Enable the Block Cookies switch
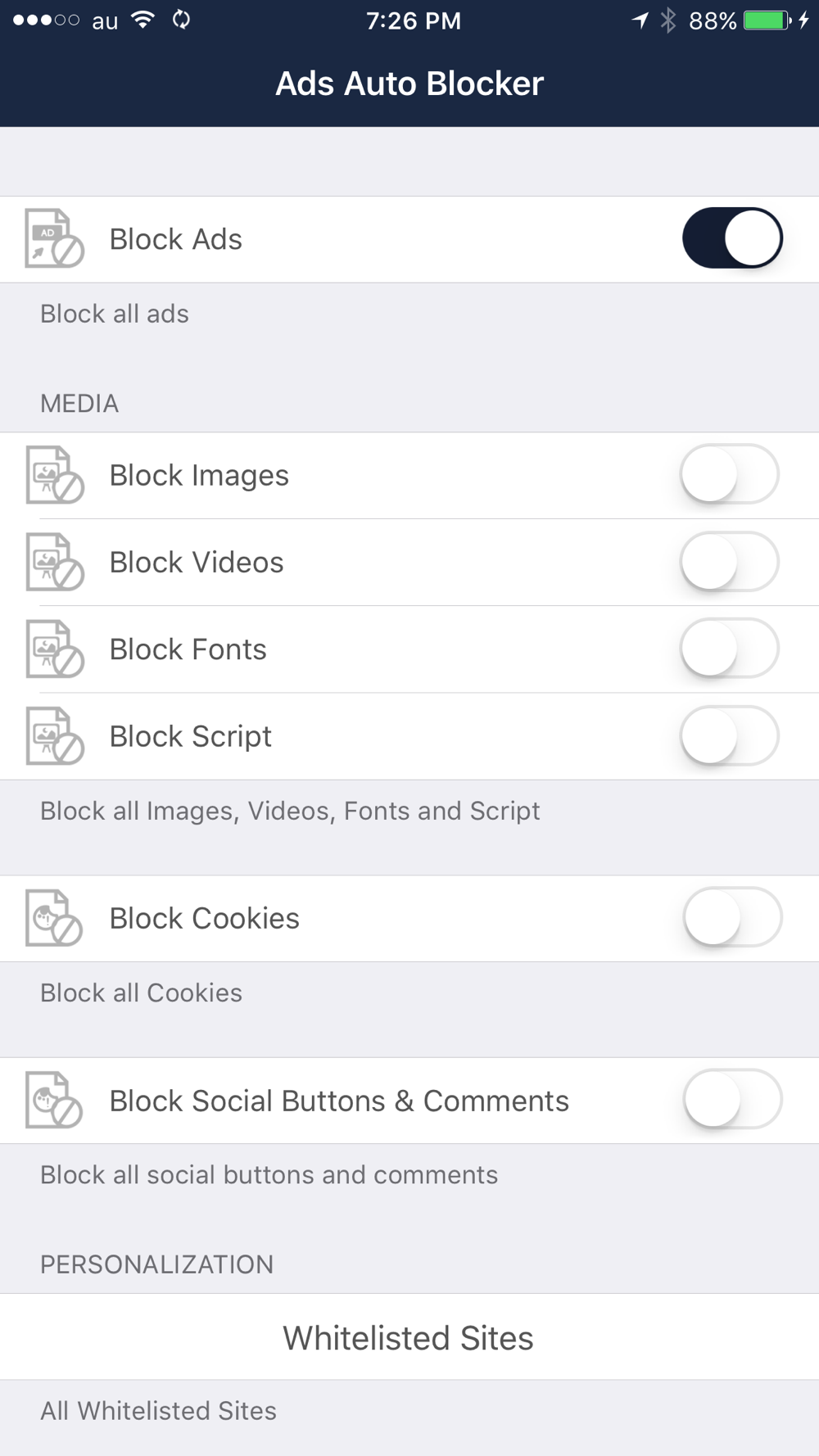This screenshot has width=819, height=1456. (x=732, y=917)
